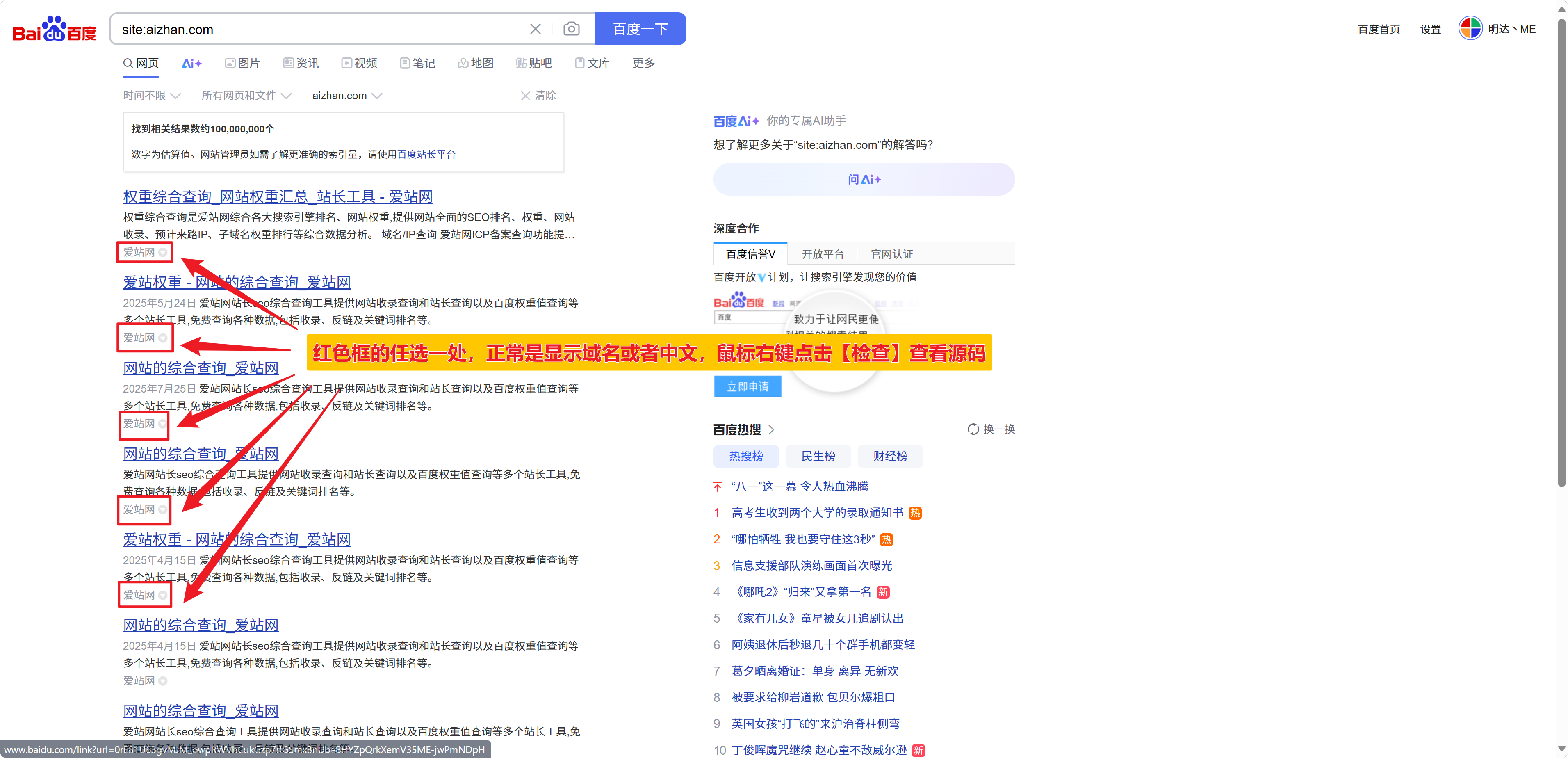1568x758 pixels.
Task: Click 清除 to clear filters
Action: 538,96
